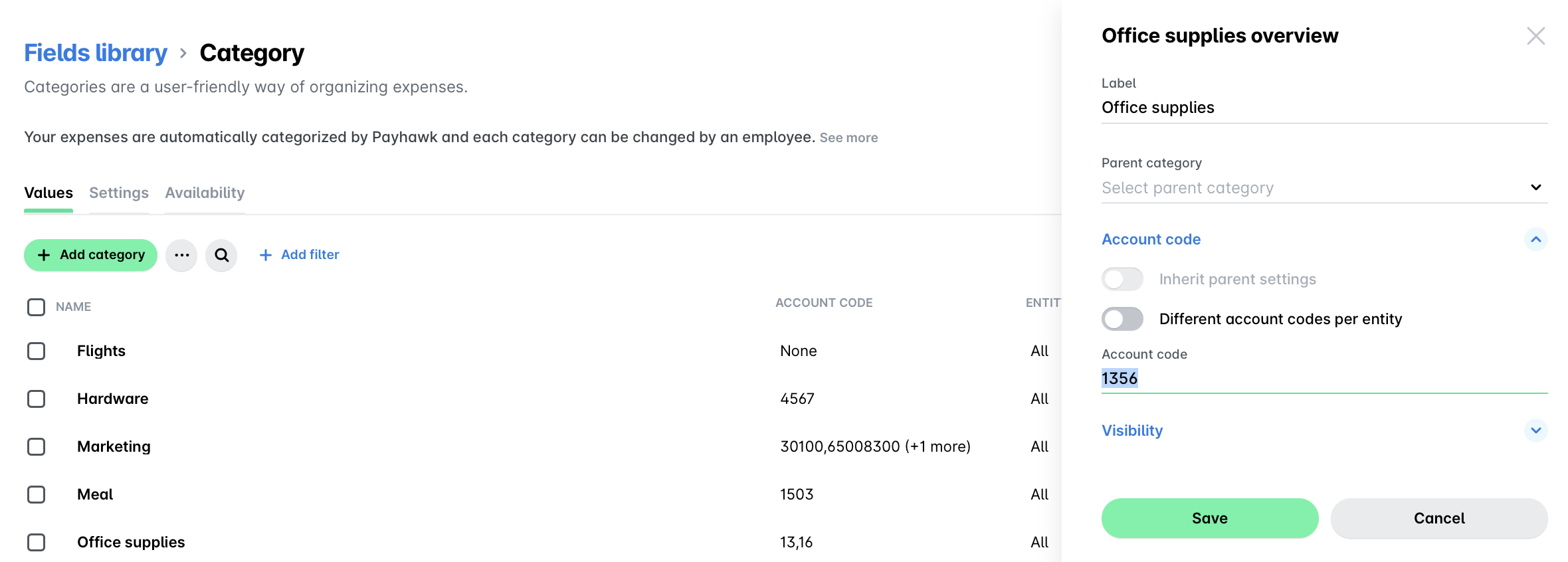
Task: Toggle Inherit parent settings switch
Action: click(1122, 279)
